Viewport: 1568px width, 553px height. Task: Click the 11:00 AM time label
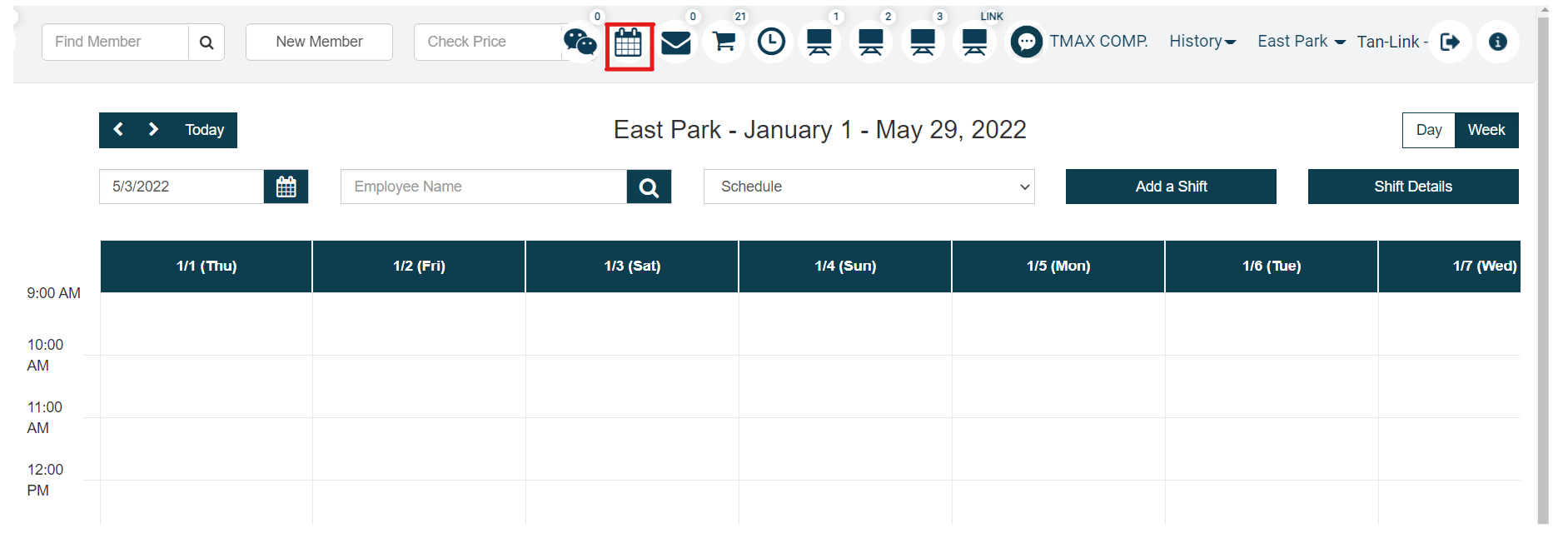[x=45, y=417]
